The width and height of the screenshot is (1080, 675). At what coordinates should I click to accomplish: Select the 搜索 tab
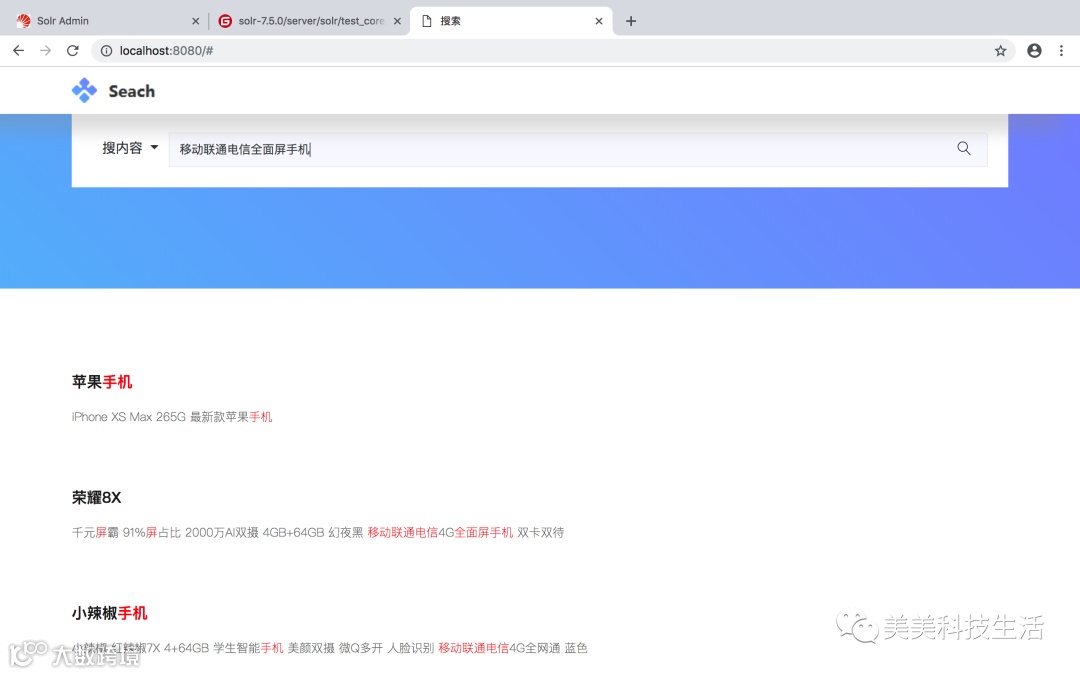(x=511, y=21)
